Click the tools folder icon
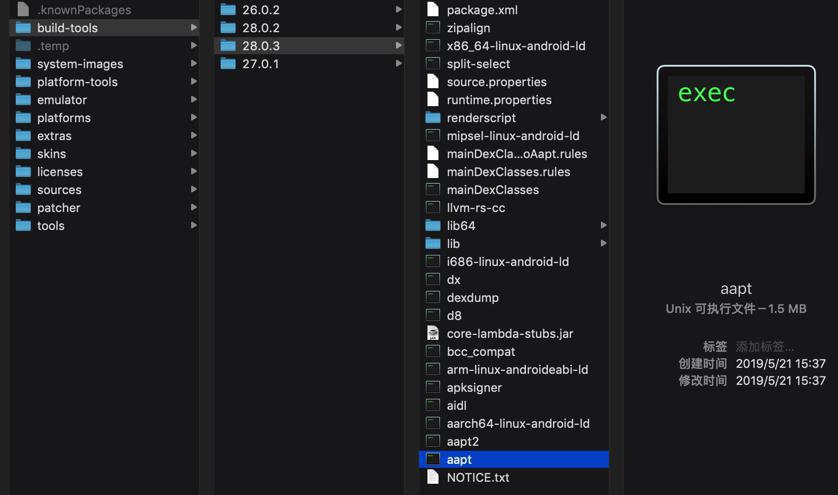Screen dimensions: 838x495 pyautogui.click(x=23, y=226)
